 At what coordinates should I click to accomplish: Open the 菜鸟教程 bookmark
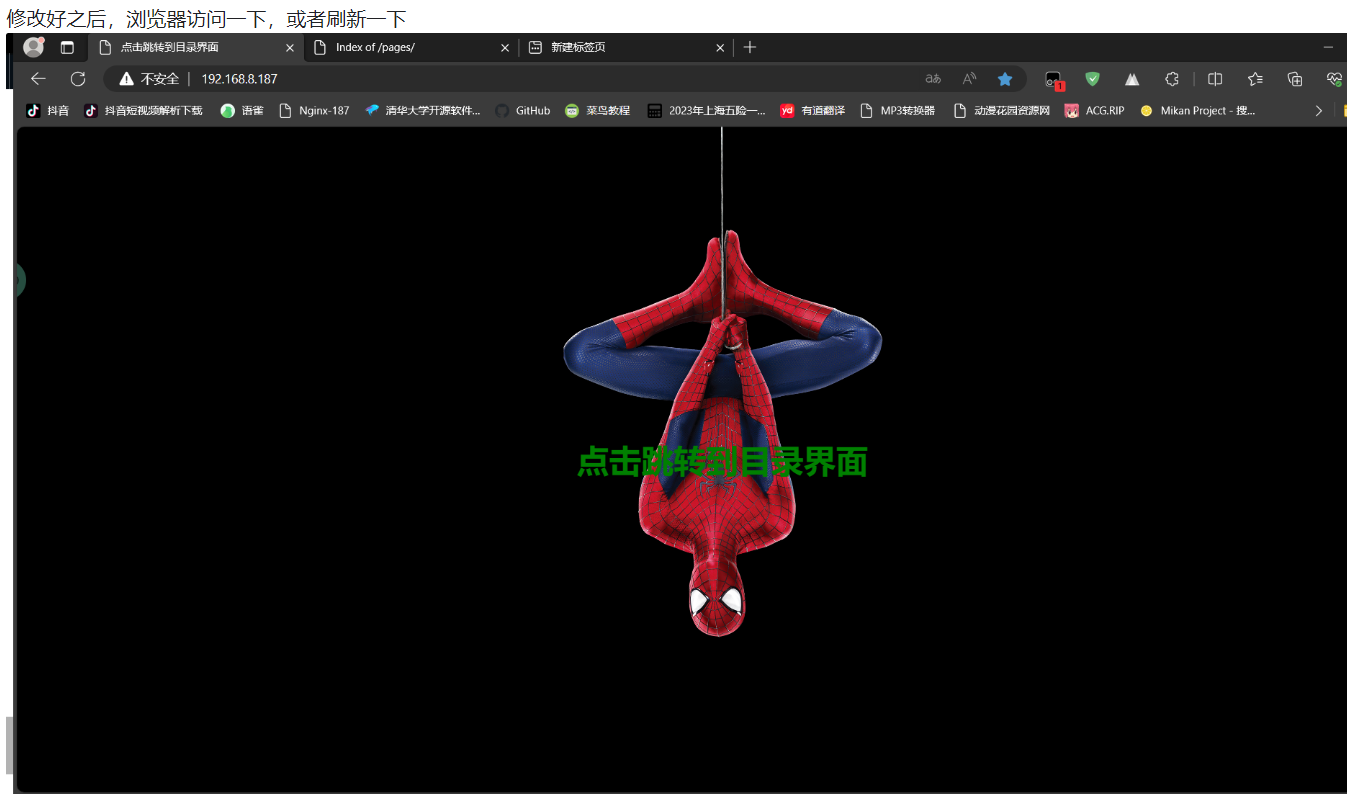(597, 111)
